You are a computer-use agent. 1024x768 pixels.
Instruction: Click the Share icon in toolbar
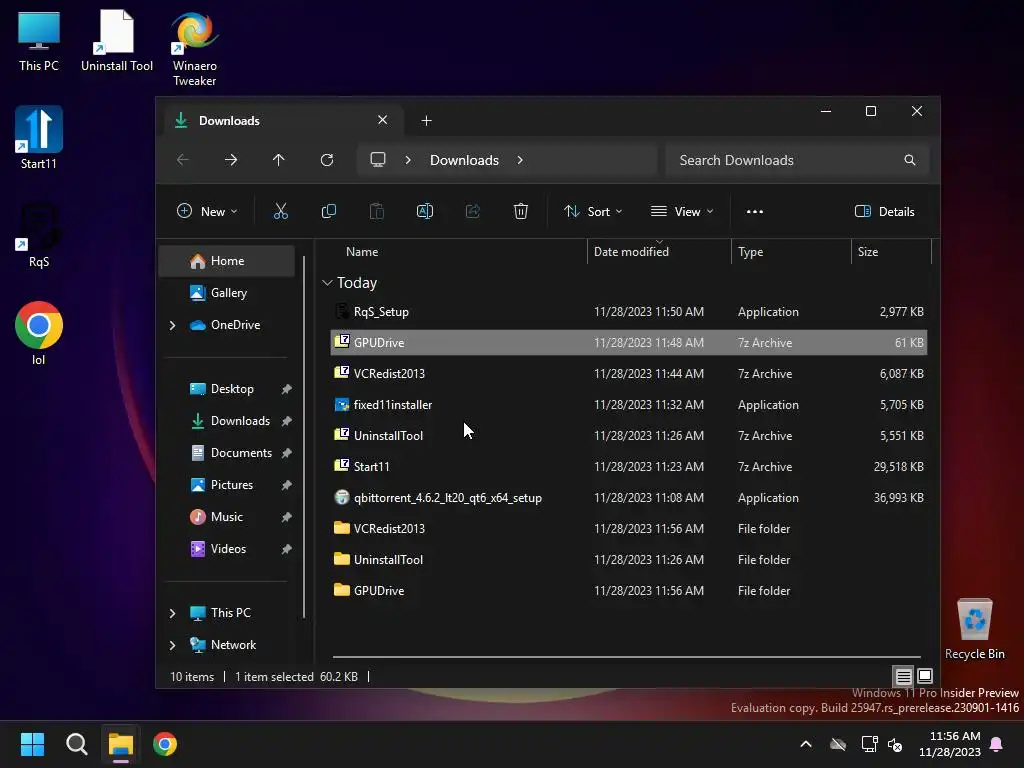point(473,211)
